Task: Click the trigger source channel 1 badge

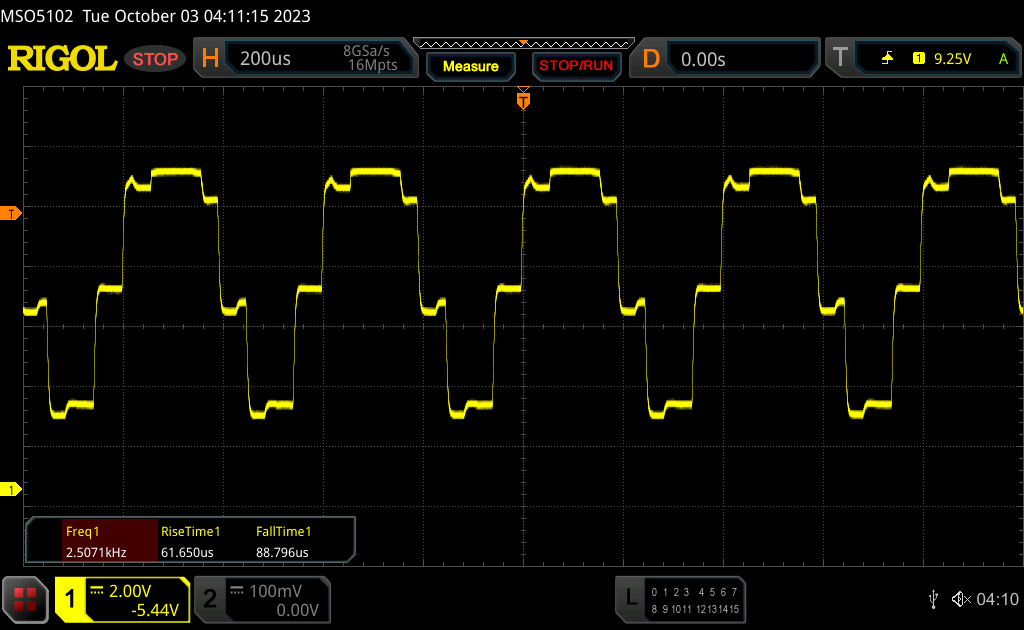Action: 918,59
